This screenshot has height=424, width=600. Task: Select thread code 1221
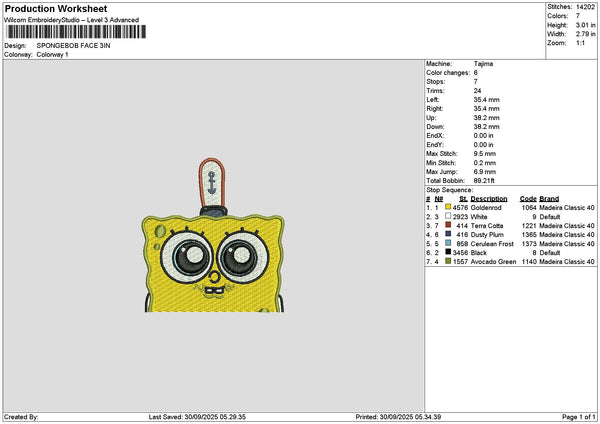click(529, 226)
